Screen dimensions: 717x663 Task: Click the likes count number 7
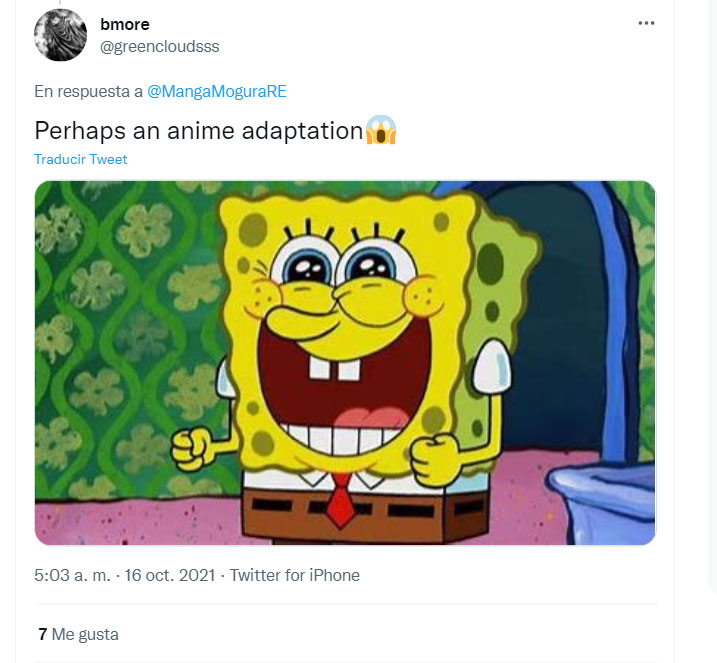click(x=42, y=634)
